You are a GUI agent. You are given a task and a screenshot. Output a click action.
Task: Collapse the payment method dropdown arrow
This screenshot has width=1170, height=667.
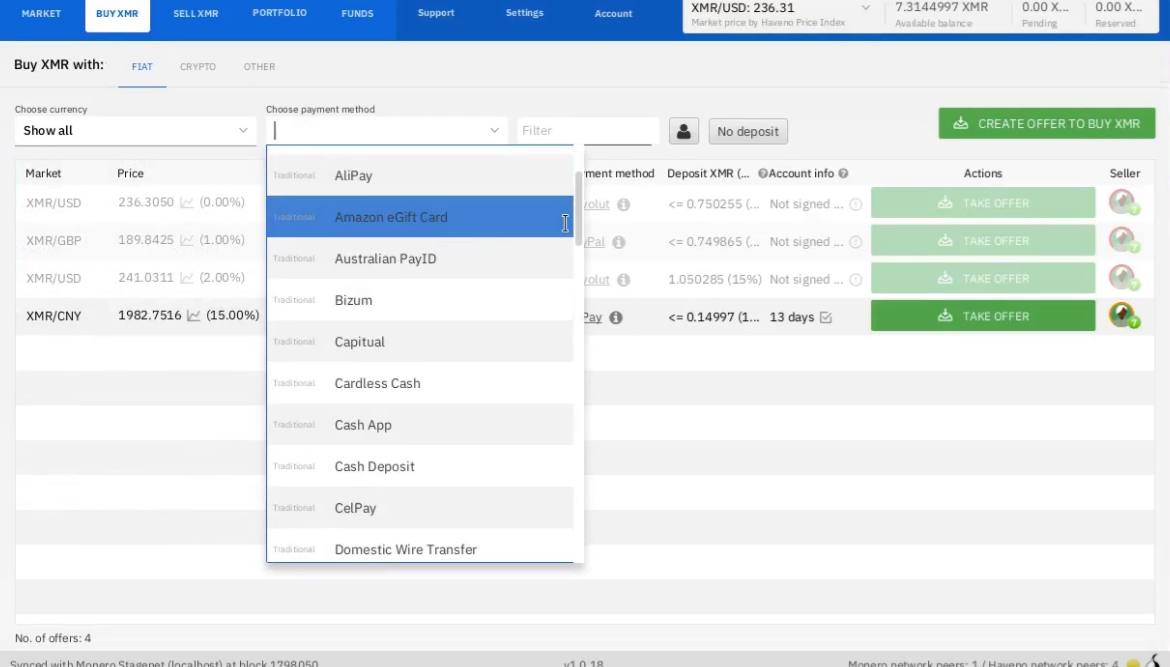click(494, 131)
